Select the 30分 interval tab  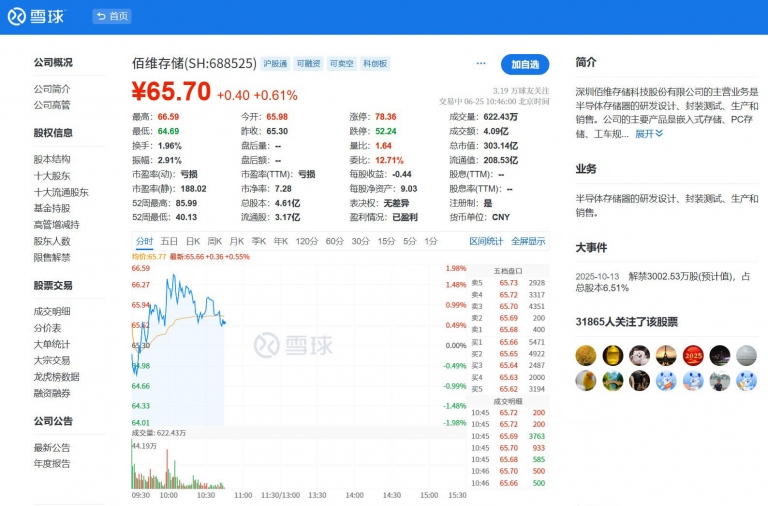360,241
